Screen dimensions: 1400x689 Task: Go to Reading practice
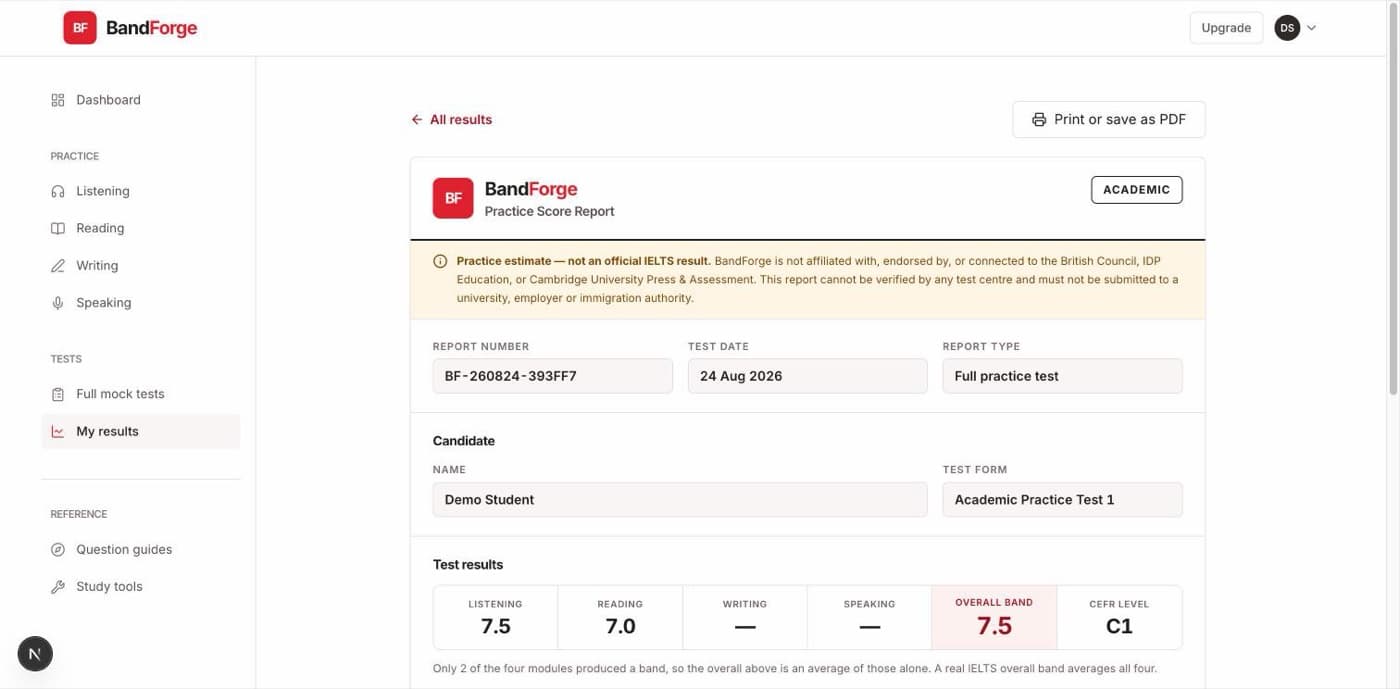(x=141, y=228)
